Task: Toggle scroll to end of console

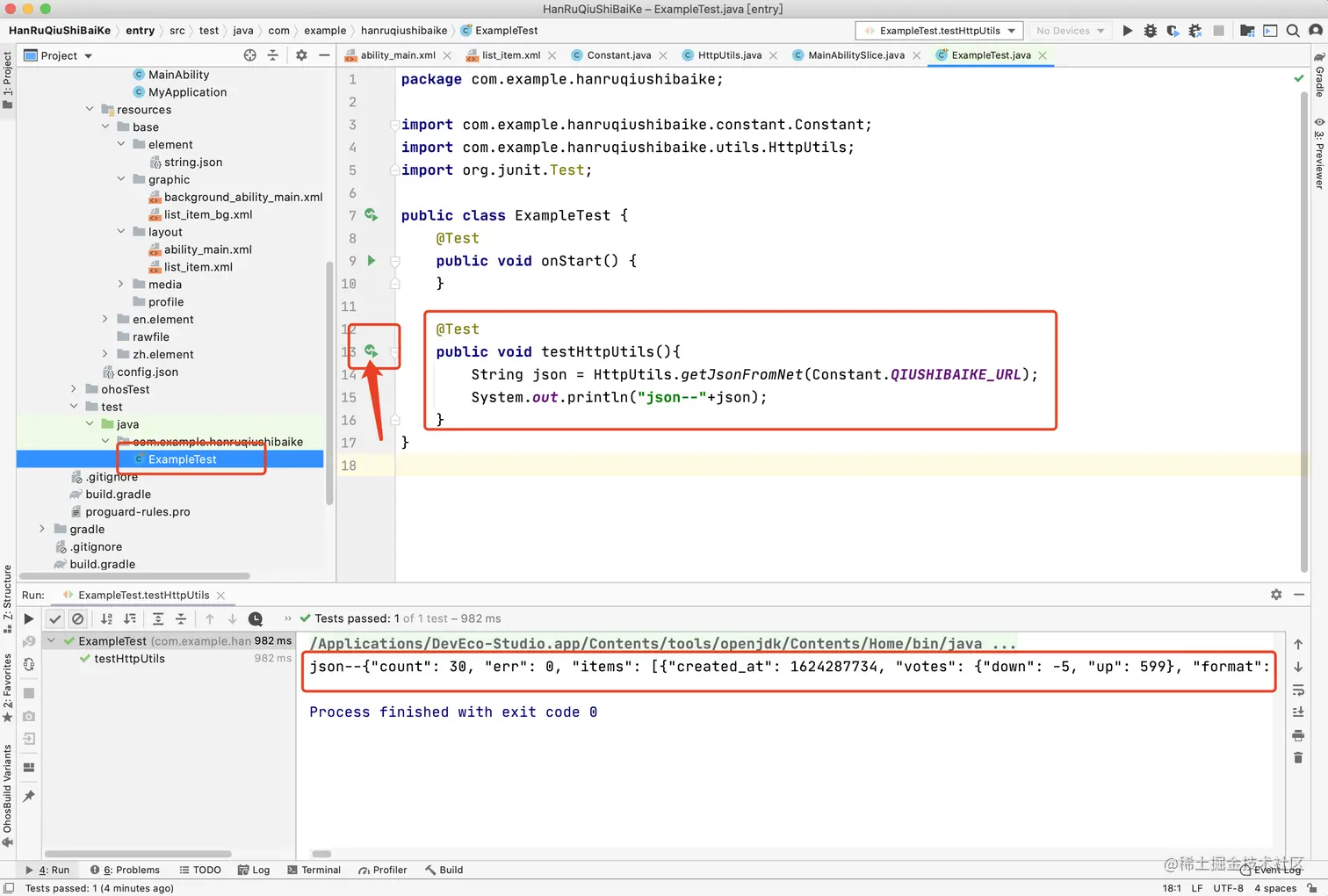Action: (1298, 712)
